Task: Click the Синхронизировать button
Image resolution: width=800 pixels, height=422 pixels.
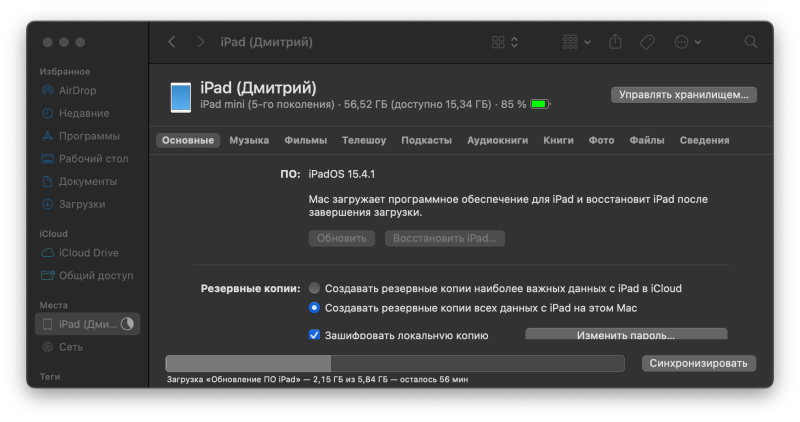Action: click(x=698, y=363)
